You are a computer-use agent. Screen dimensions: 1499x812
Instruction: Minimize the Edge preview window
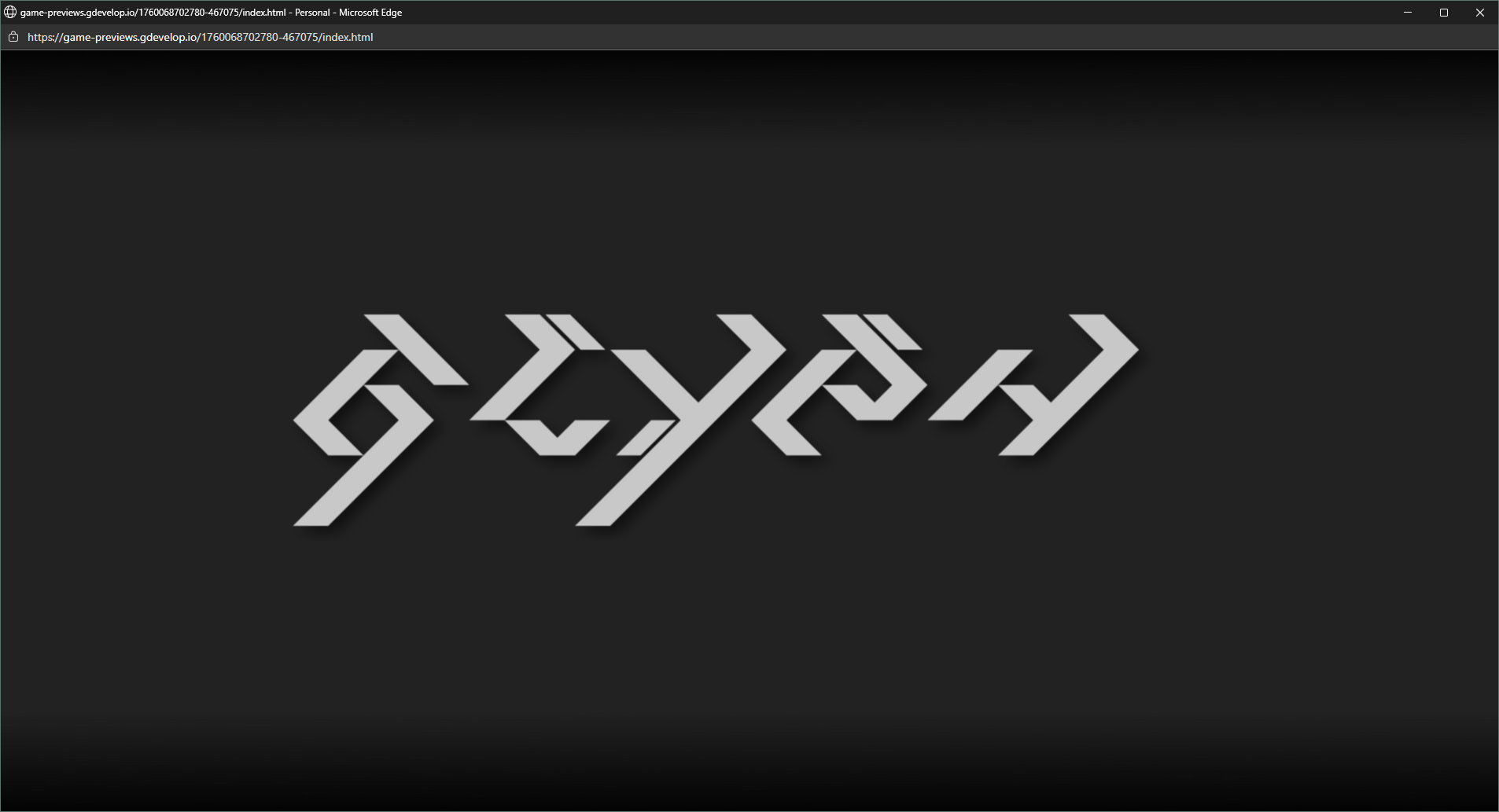1408,13
